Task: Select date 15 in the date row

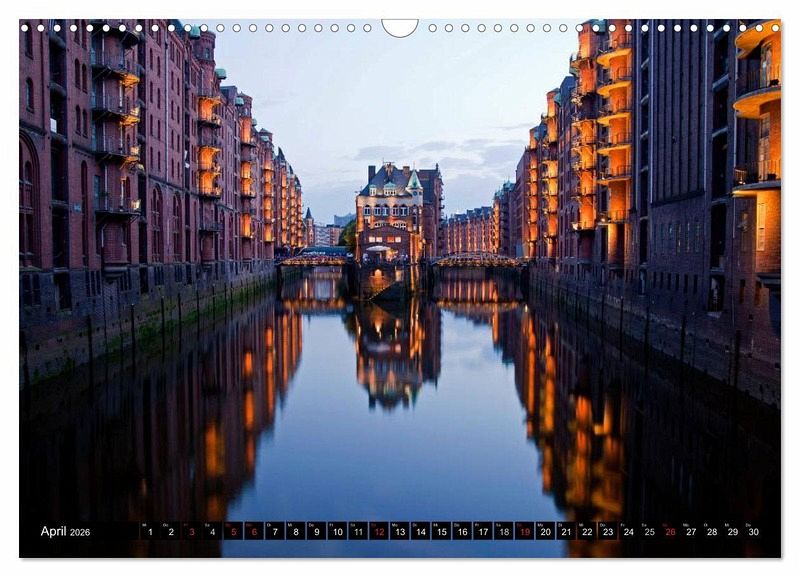Action: 441,532
